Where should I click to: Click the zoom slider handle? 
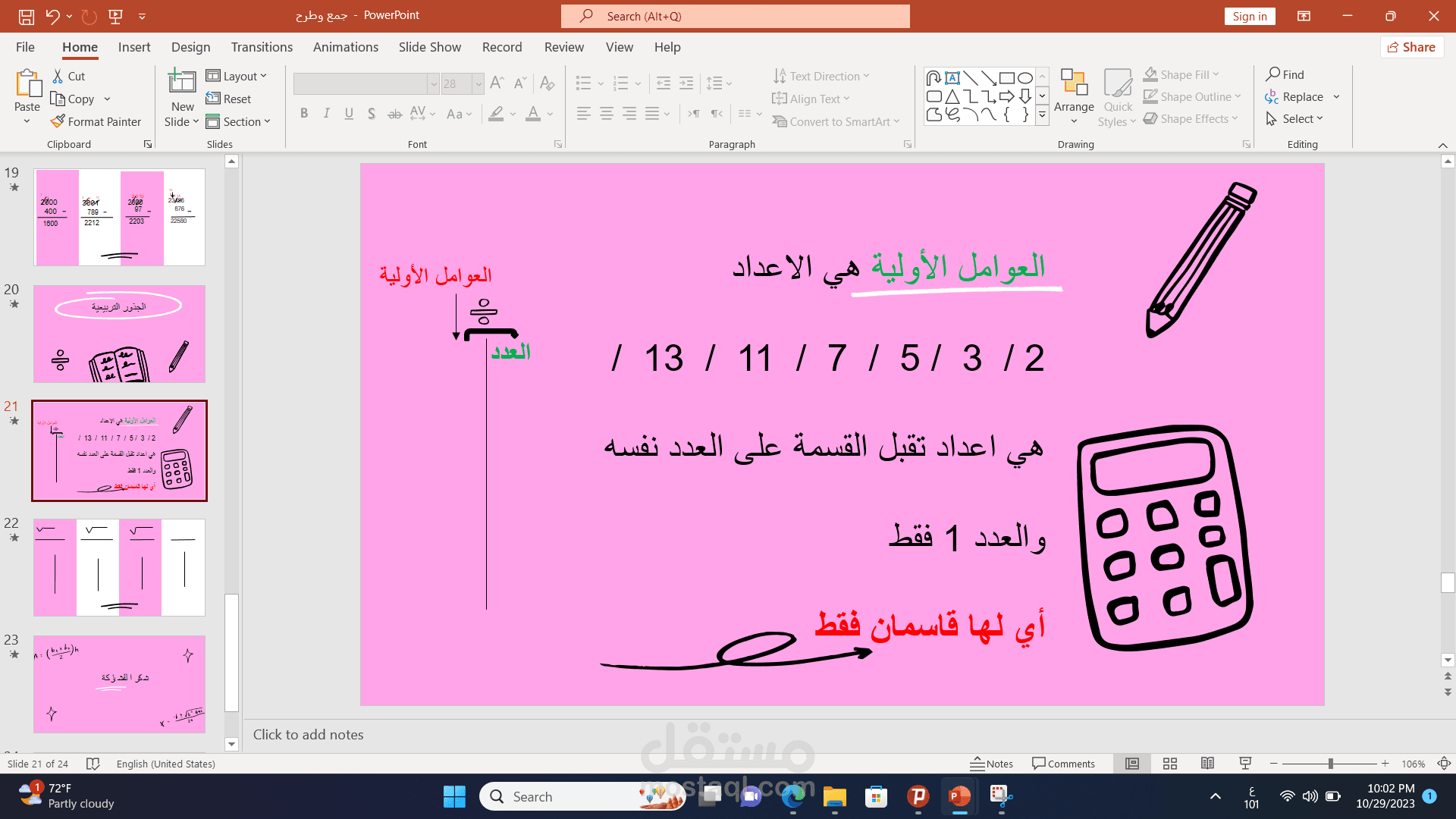(x=1330, y=764)
